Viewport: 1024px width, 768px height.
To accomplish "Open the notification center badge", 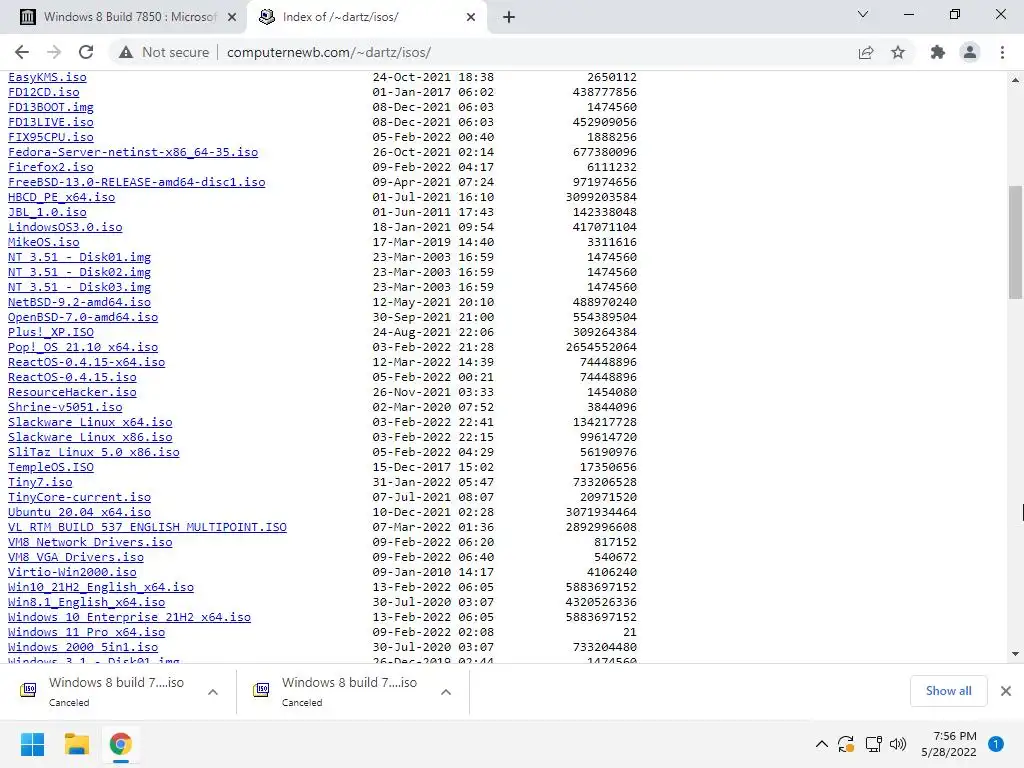I will [x=996, y=744].
